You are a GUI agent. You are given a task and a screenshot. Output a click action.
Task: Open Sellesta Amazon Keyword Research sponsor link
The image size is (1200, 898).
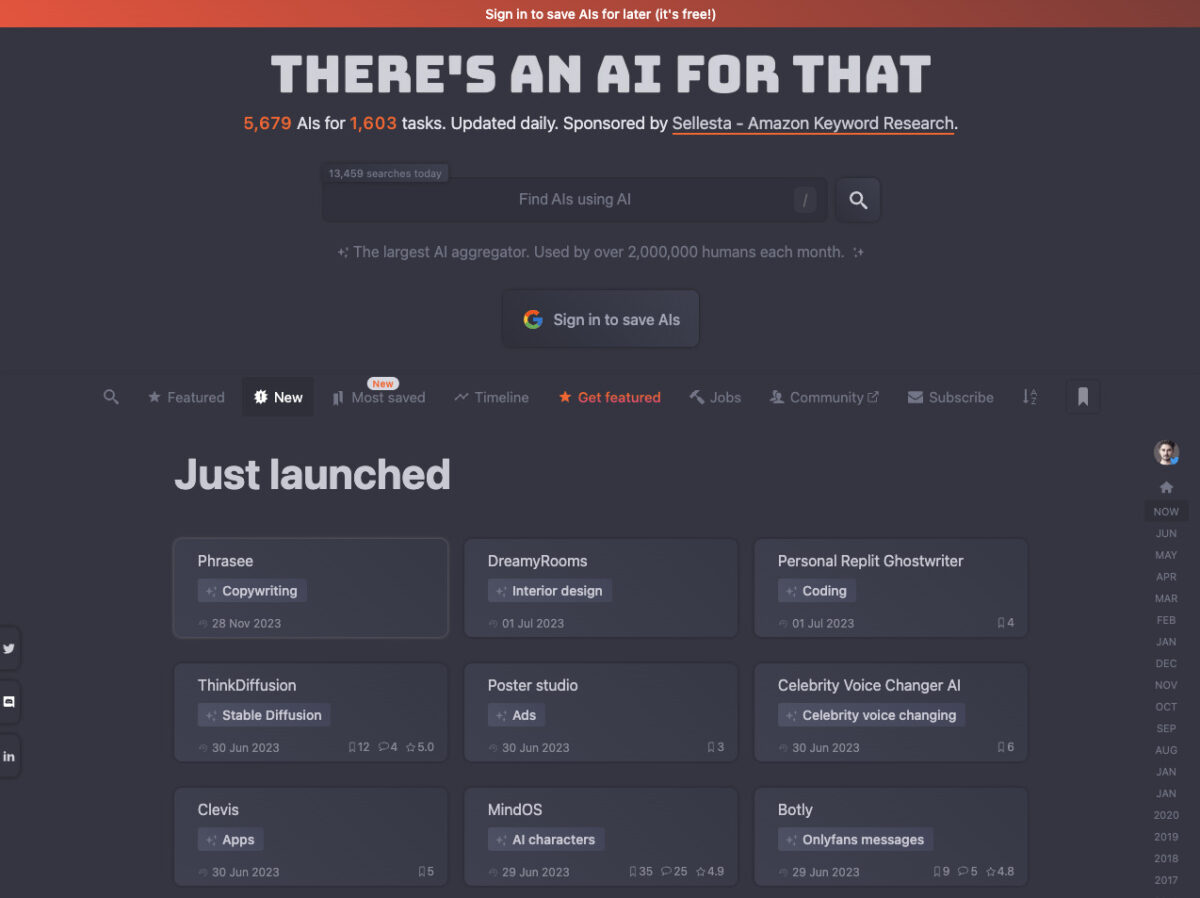[813, 124]
